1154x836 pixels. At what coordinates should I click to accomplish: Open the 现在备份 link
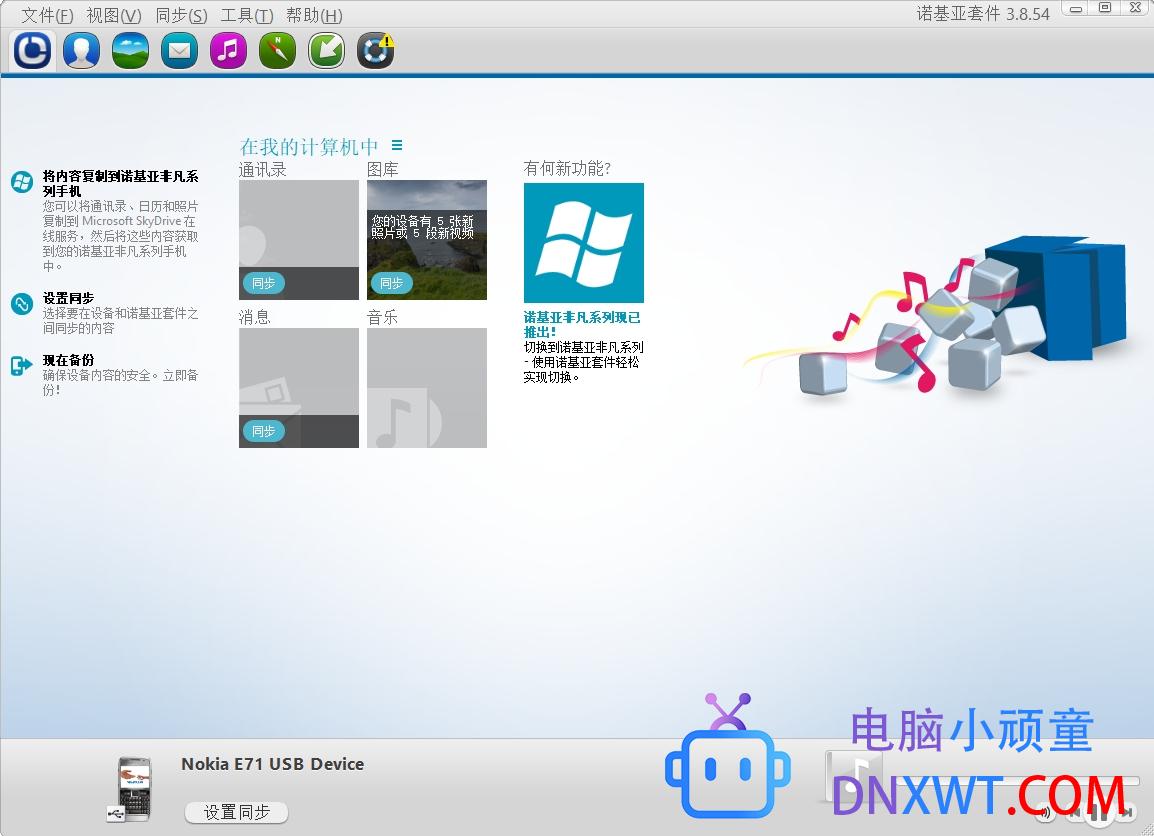[x=68, y=360]
